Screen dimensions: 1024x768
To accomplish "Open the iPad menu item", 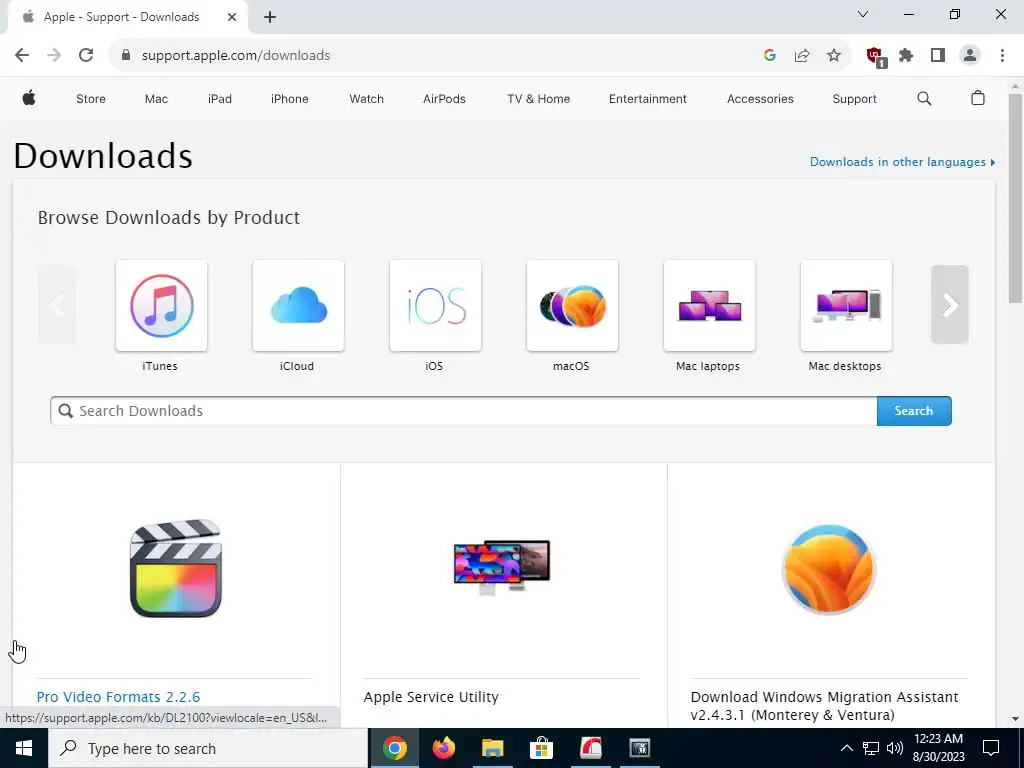I will (x=219, y=99).
